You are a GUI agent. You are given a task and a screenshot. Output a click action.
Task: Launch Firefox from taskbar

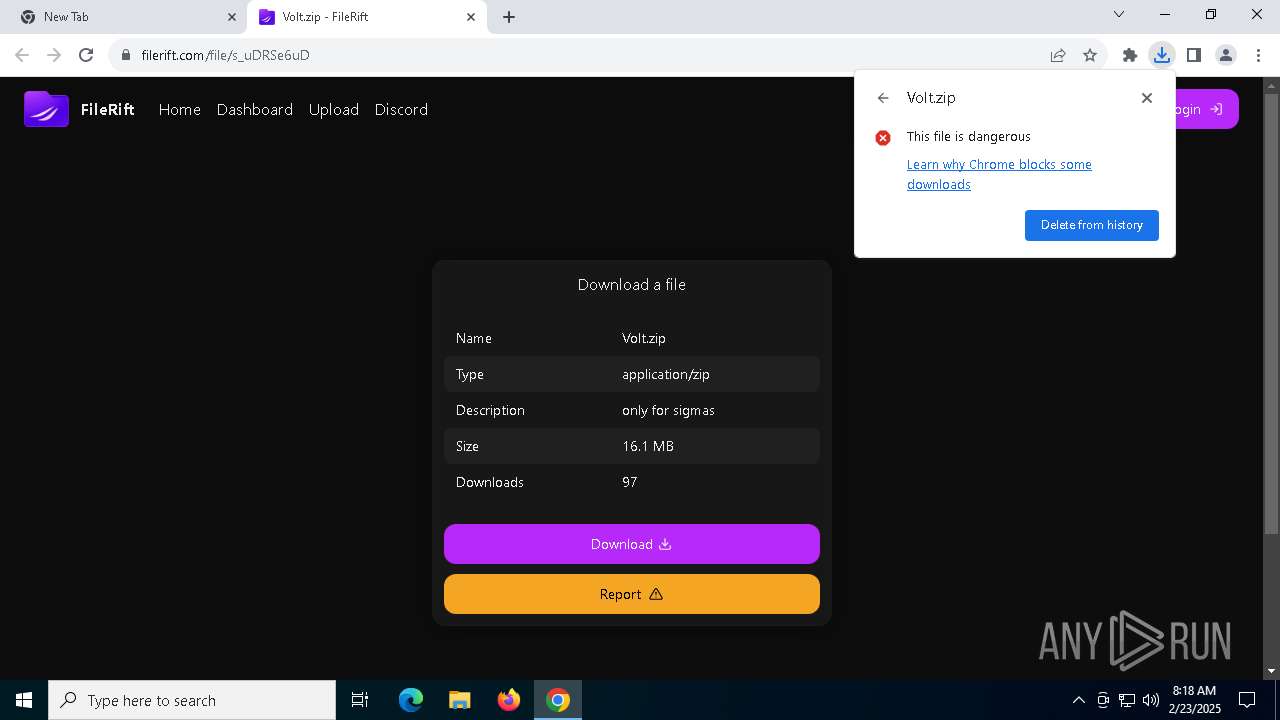509,700
